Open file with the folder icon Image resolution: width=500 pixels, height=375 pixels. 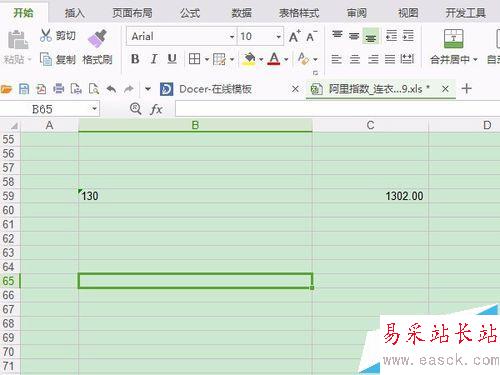(6, 89)
